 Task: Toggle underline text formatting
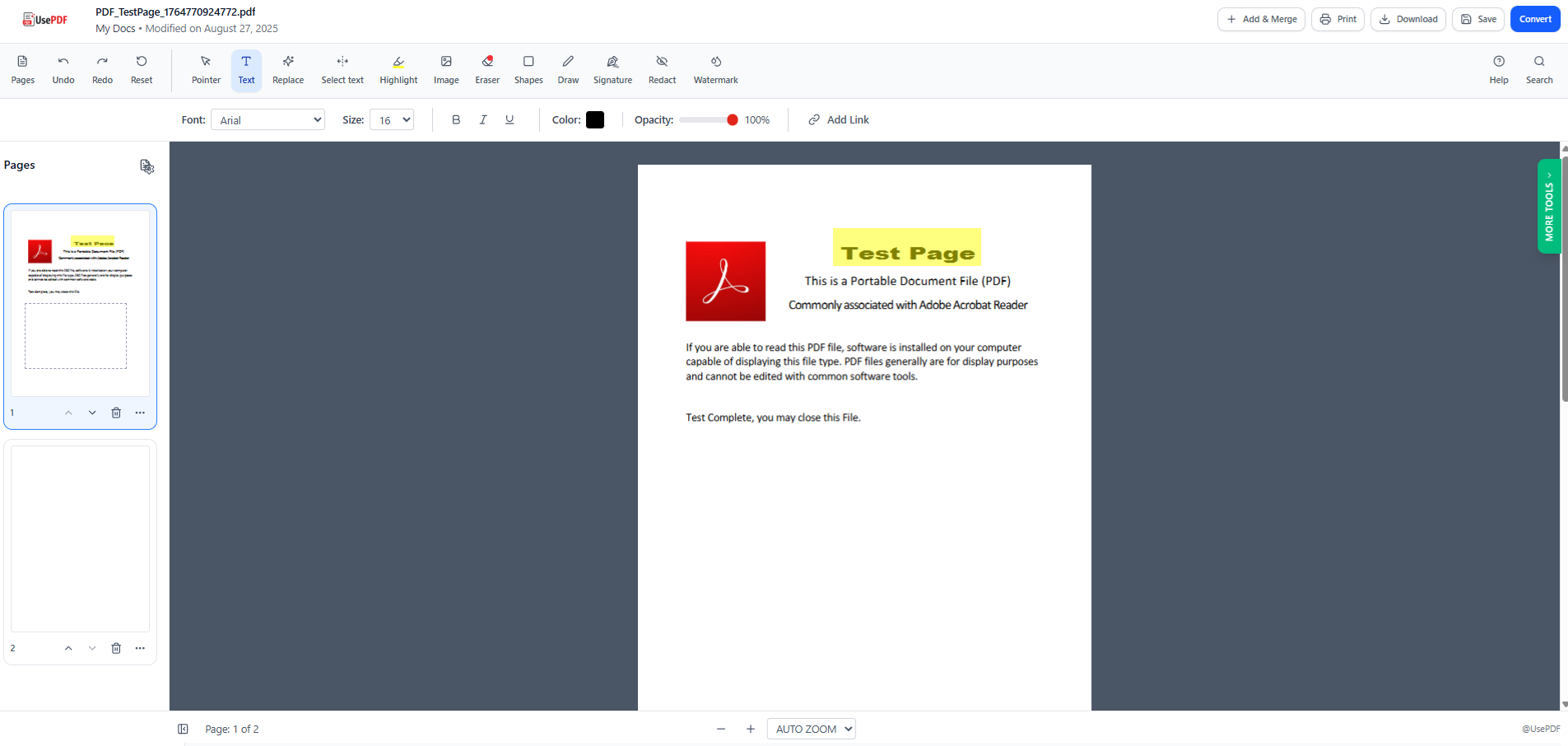509,119
